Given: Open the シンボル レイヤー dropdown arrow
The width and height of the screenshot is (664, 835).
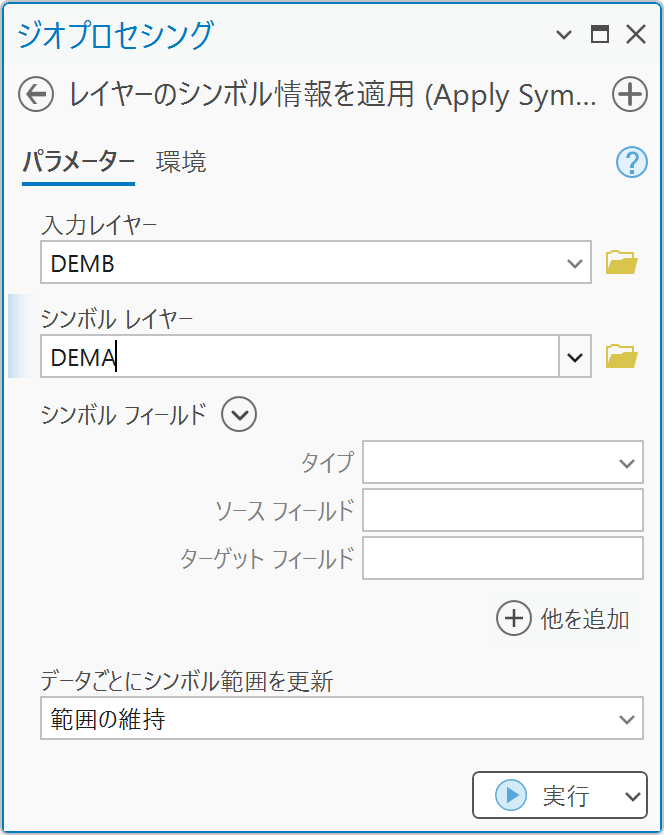Looking at the screenshot, I should click(x=575, y=356).
